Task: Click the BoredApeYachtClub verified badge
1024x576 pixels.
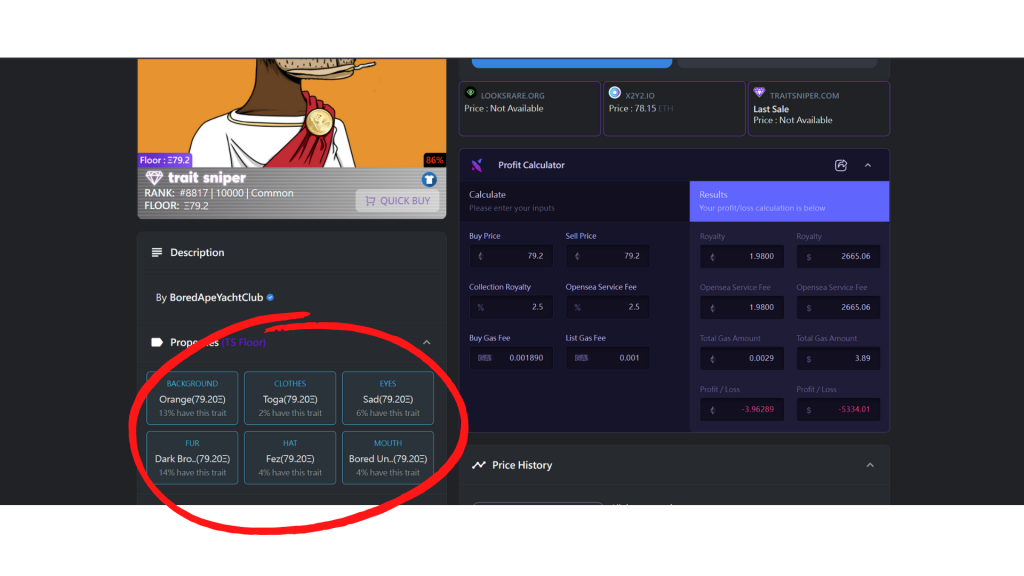Action: click(x=270, y=298)
